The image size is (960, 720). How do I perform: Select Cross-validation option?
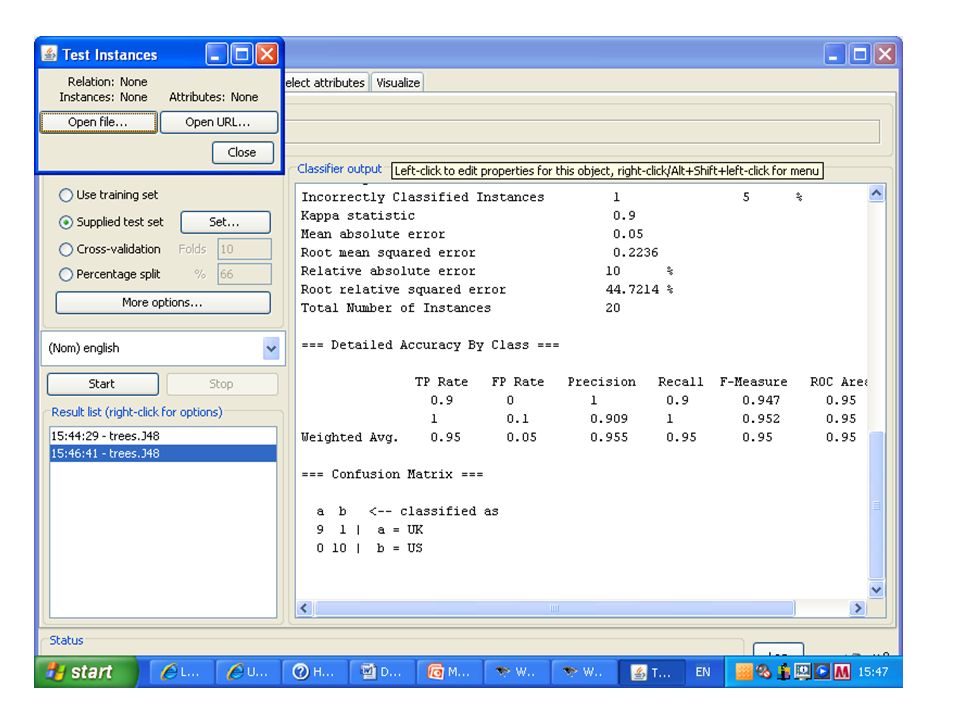pyautogui.click(x=110, y=249)
